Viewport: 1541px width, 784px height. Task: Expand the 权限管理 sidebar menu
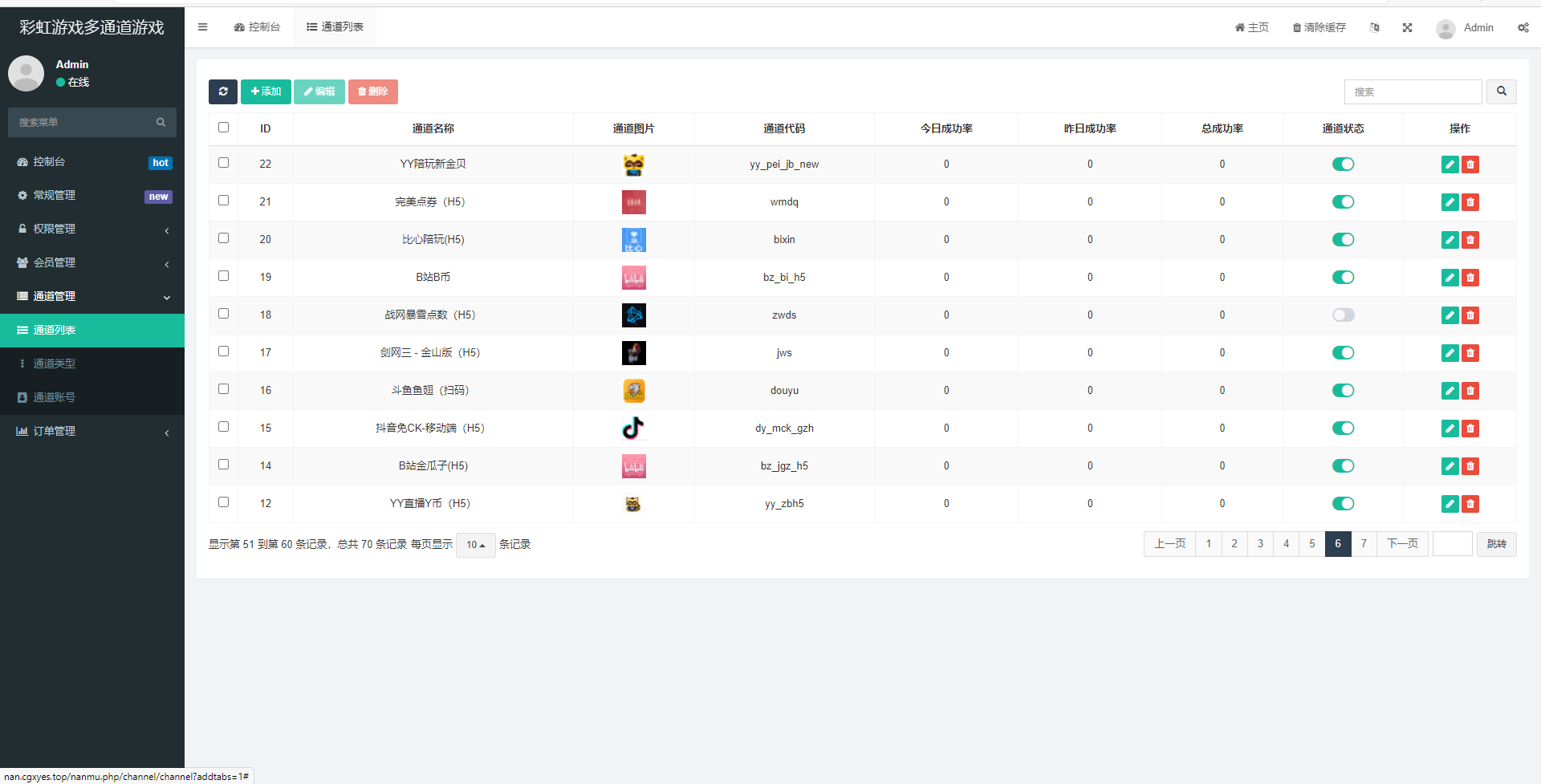tap(92, 230)
